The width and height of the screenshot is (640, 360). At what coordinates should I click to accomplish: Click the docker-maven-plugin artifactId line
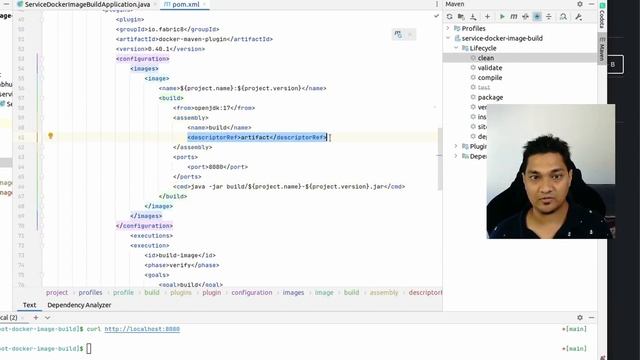(194, 39)
